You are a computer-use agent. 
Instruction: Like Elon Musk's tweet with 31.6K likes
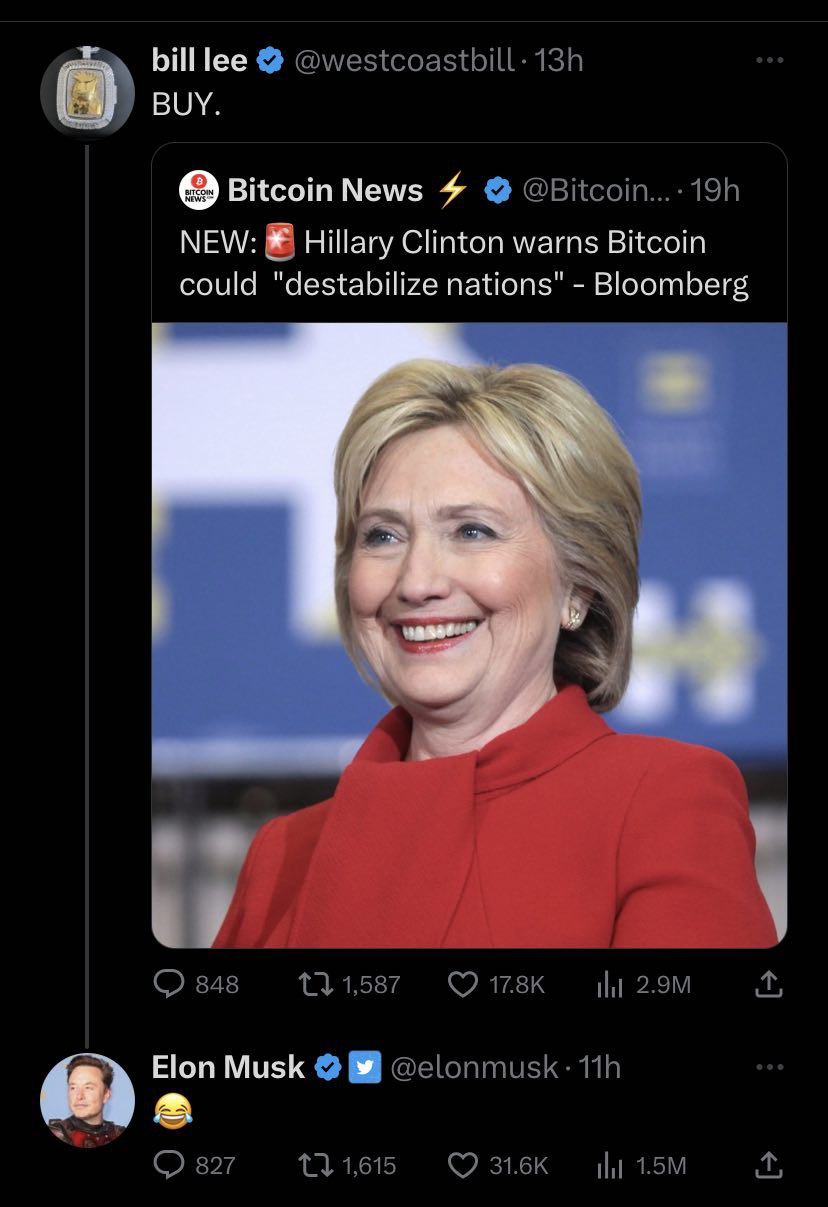point(499,1165)
